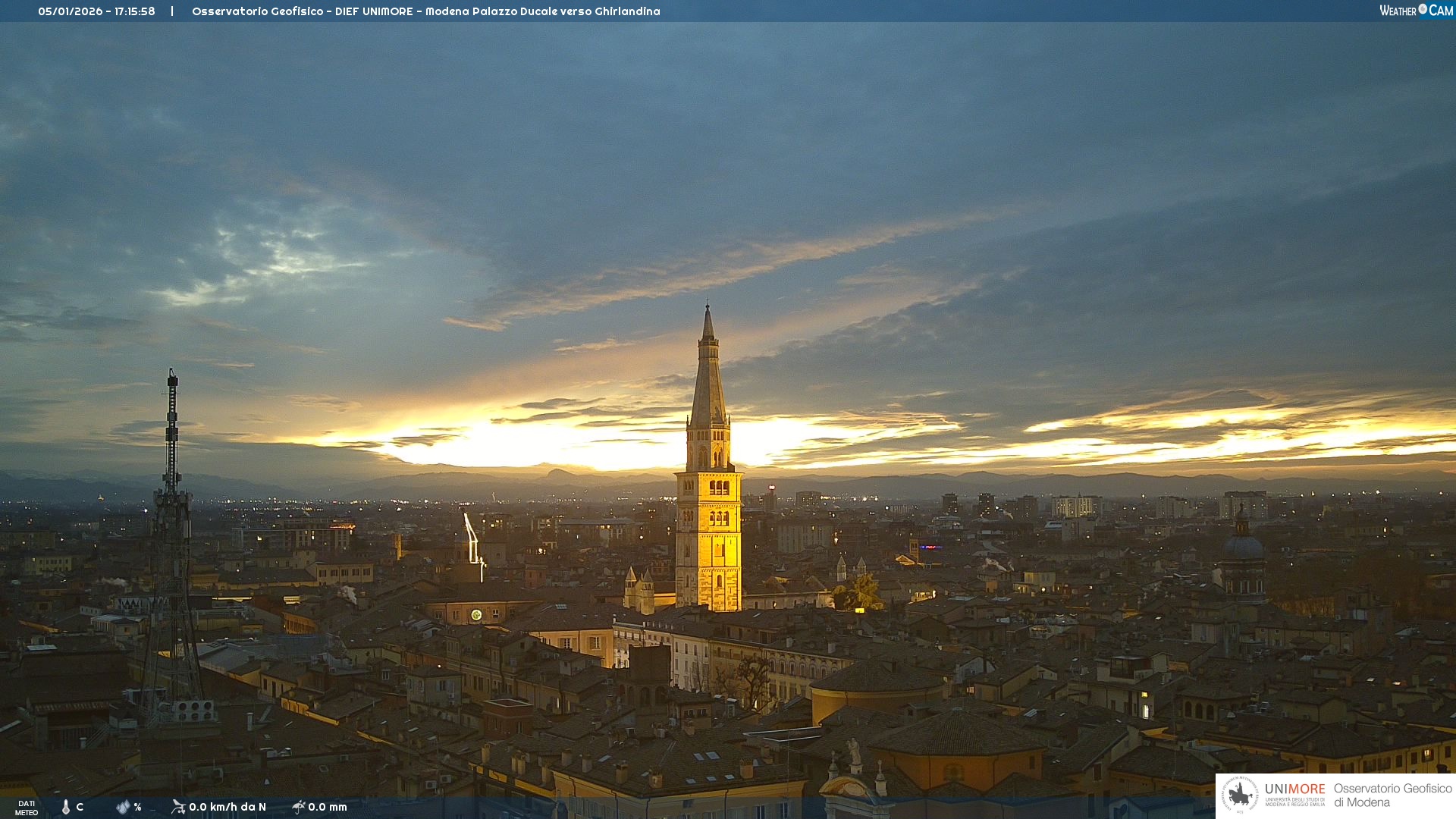1456x819 pixels.
Task: Click the rain umbrella precipitation icon
Action: coord(298,807)
